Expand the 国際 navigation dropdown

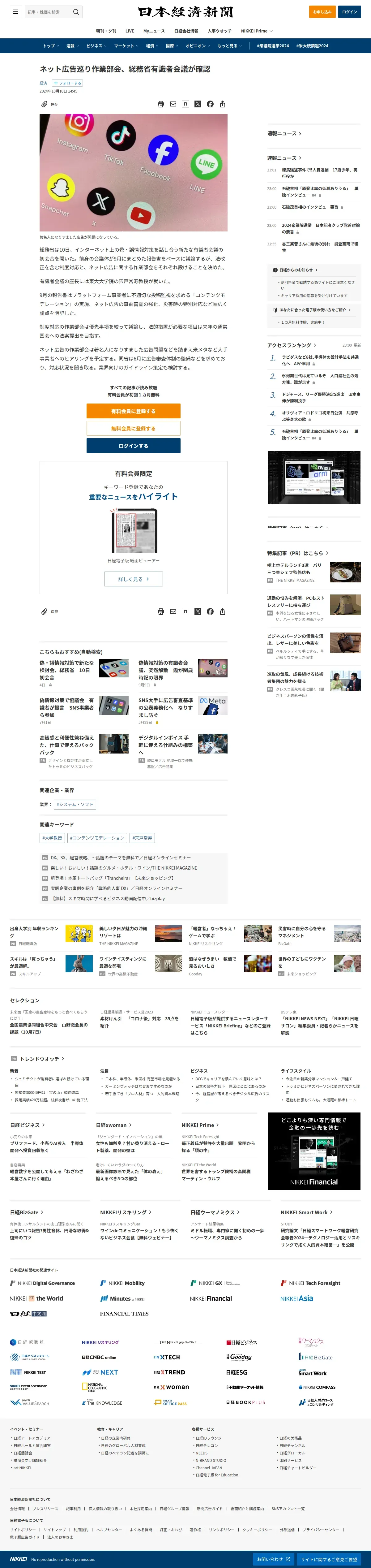pyautogui.click(x=172, y=46)
